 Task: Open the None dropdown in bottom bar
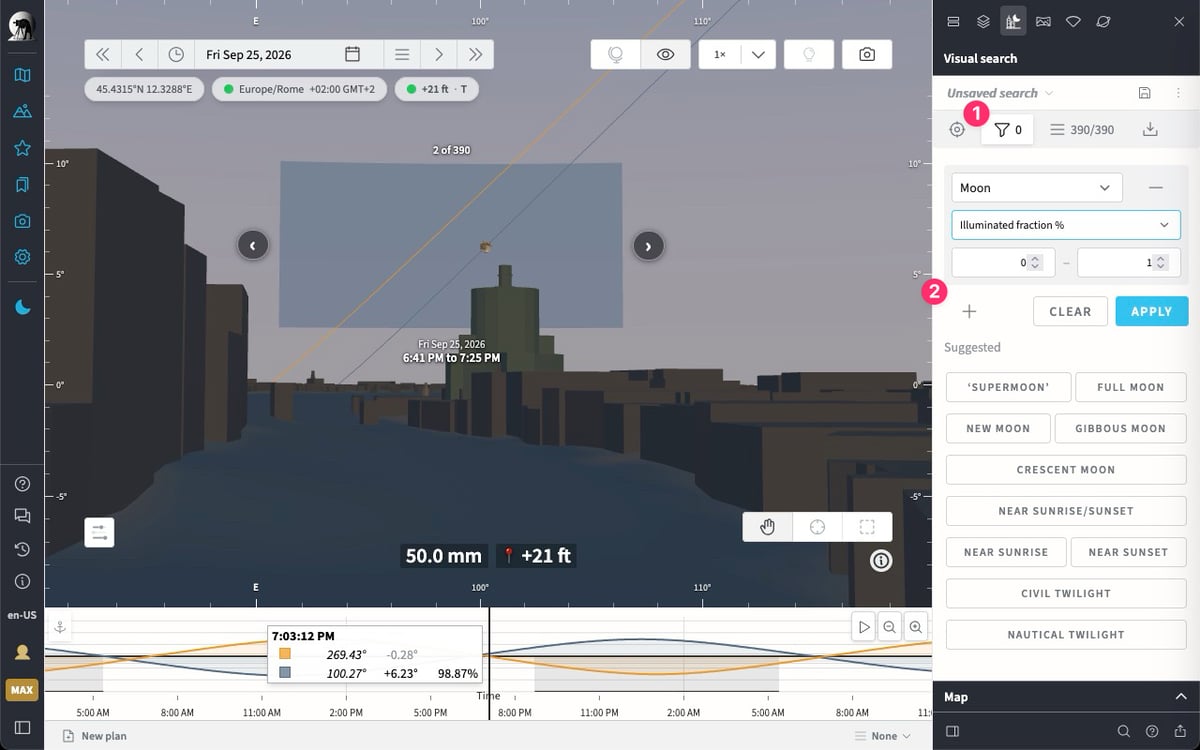[x=883, y=736]
